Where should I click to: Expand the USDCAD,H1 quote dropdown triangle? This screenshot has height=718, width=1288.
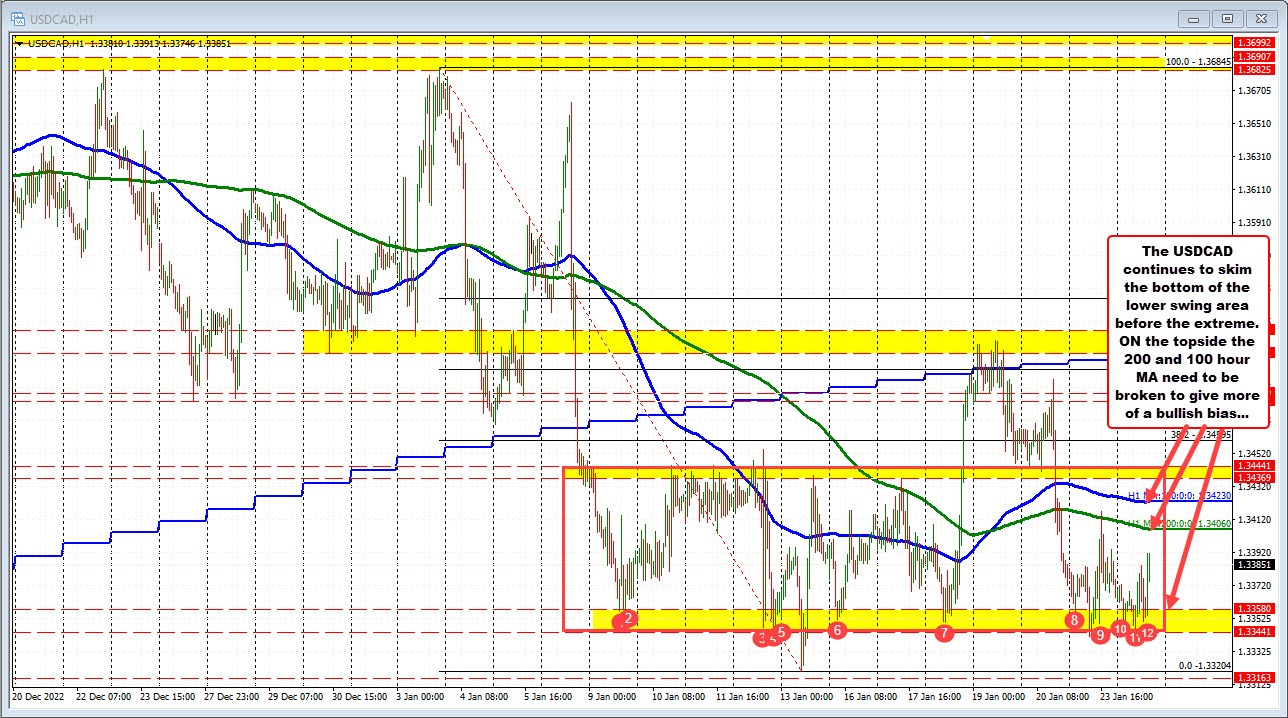pyautogui.click(x=20, y=44)
